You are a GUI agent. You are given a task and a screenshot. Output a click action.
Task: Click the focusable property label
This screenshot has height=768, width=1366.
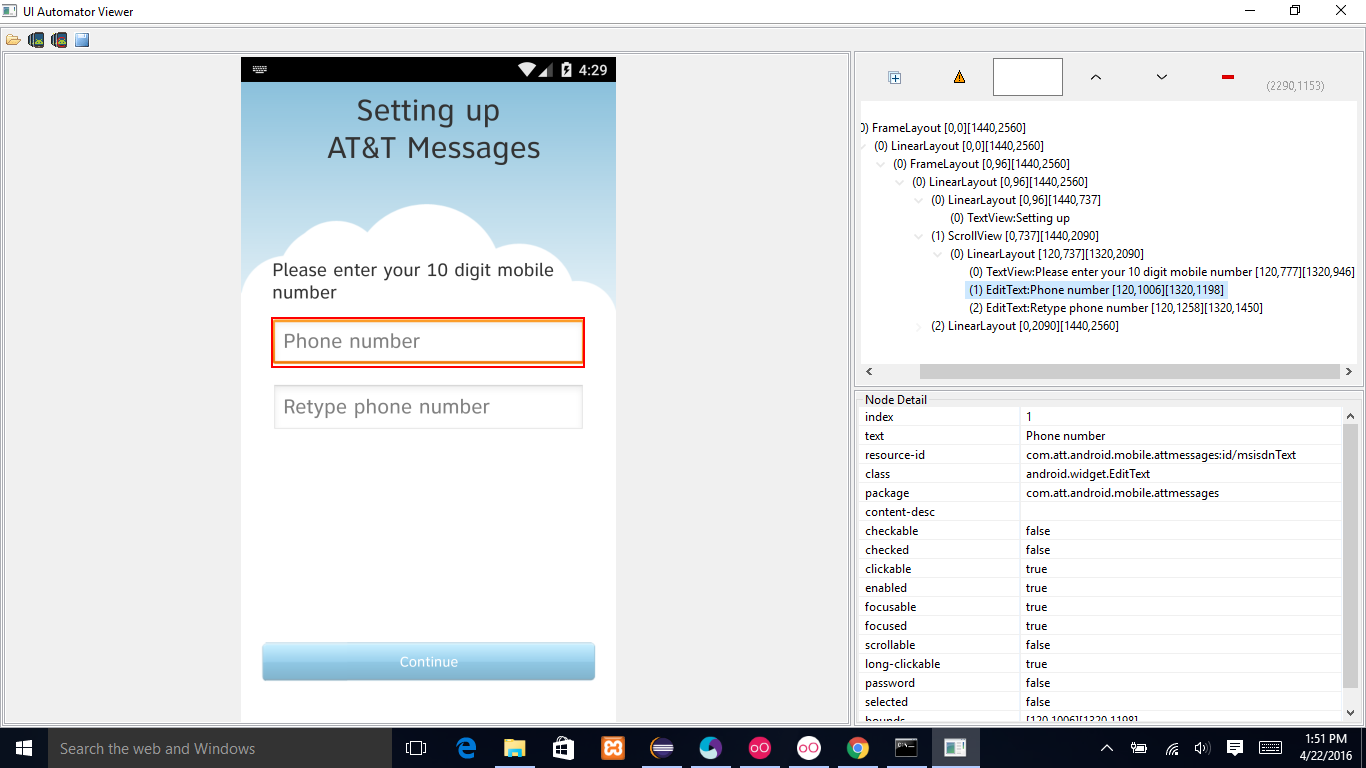(x=890, y=607)
